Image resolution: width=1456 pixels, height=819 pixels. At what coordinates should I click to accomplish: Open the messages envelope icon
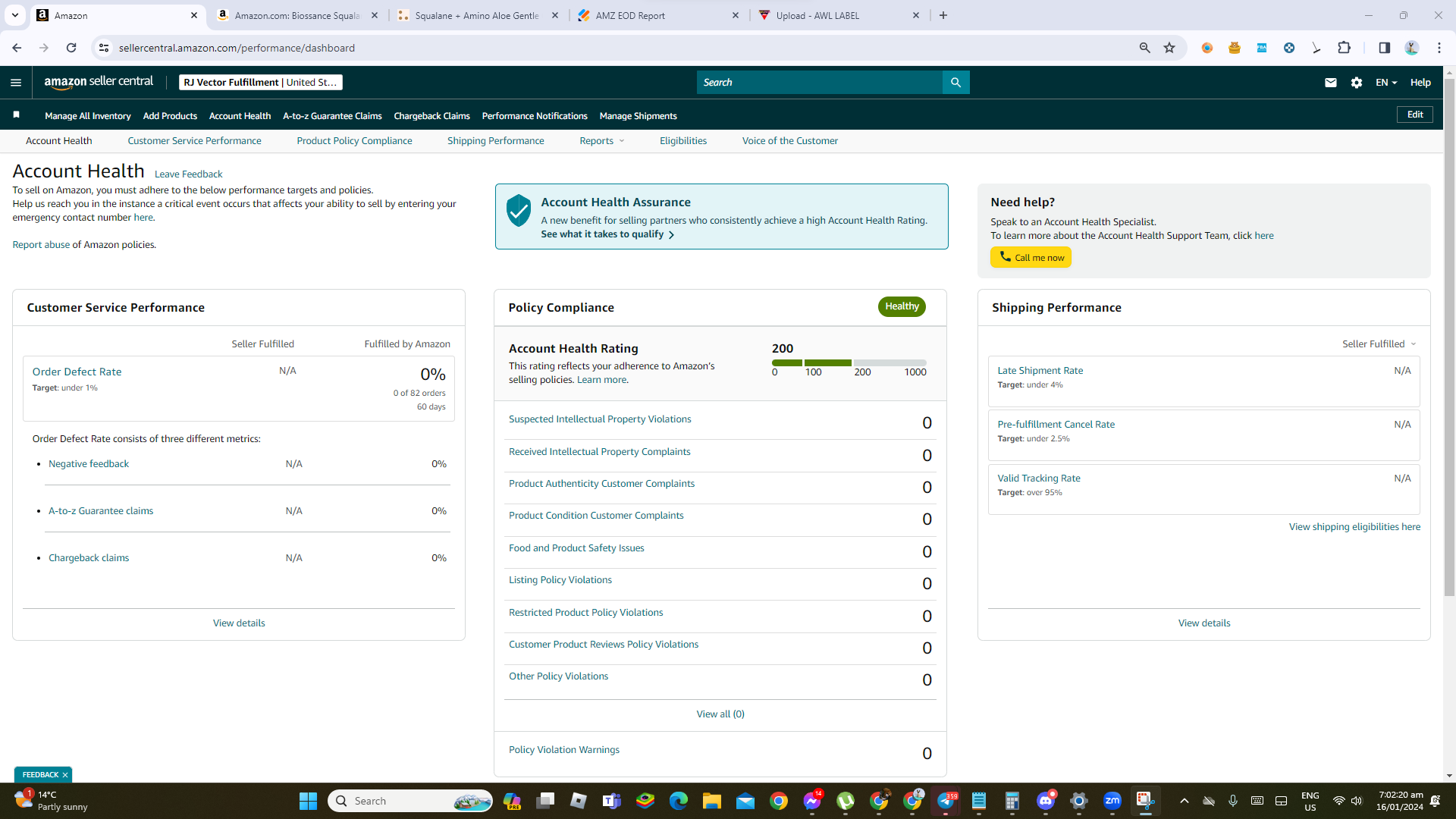click(1330, 83)
